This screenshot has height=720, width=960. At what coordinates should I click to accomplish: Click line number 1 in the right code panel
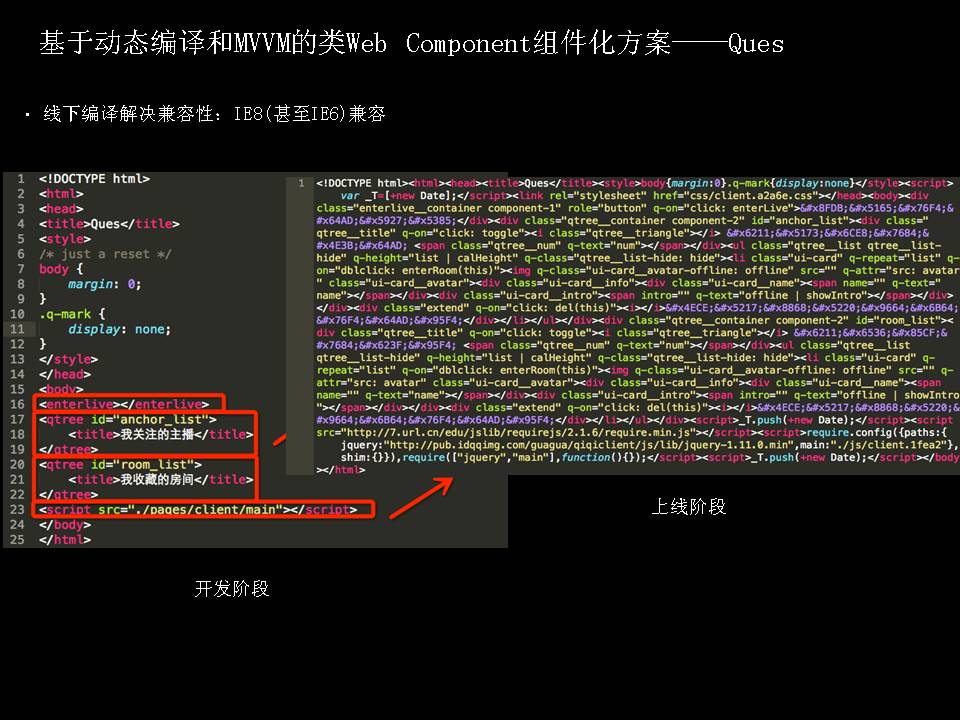[301, 184]
